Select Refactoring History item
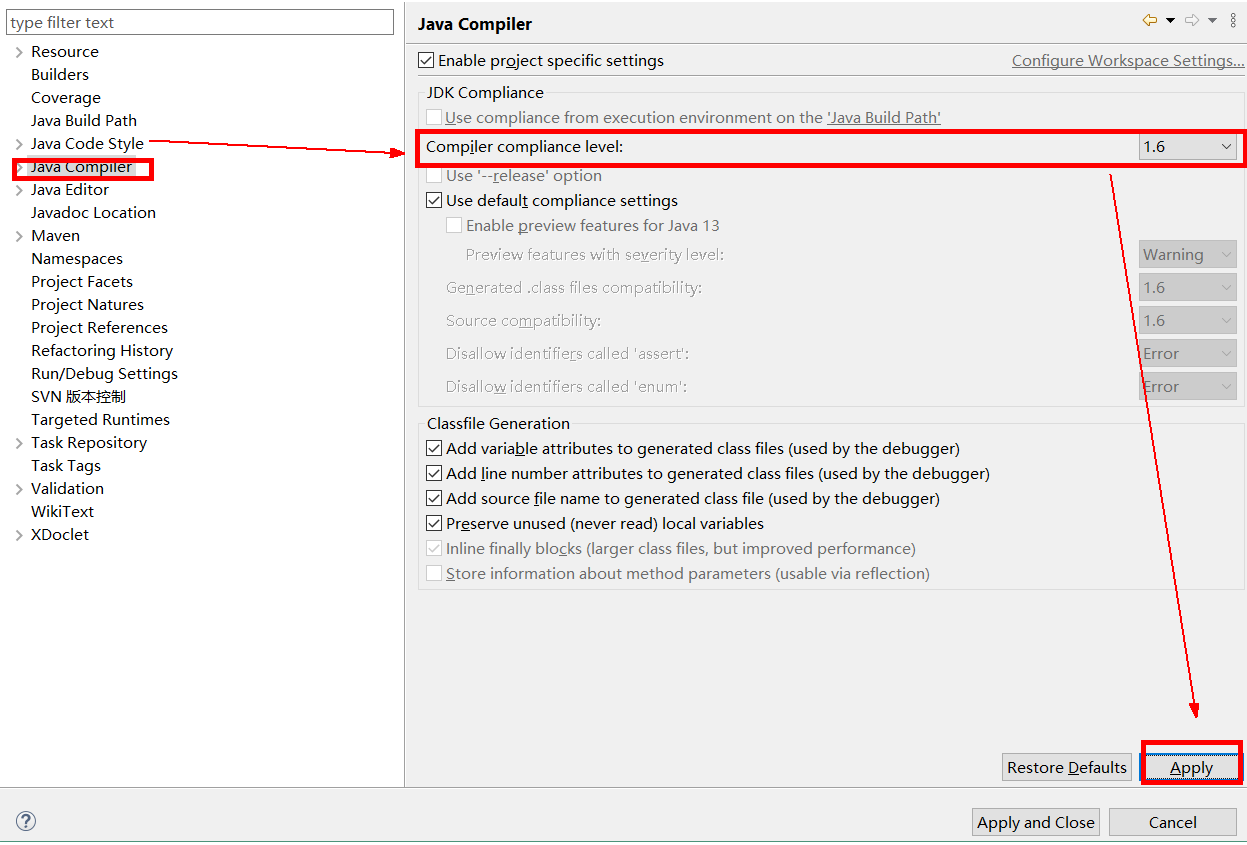The image size is (1247, 845). (x=102, y=351)
